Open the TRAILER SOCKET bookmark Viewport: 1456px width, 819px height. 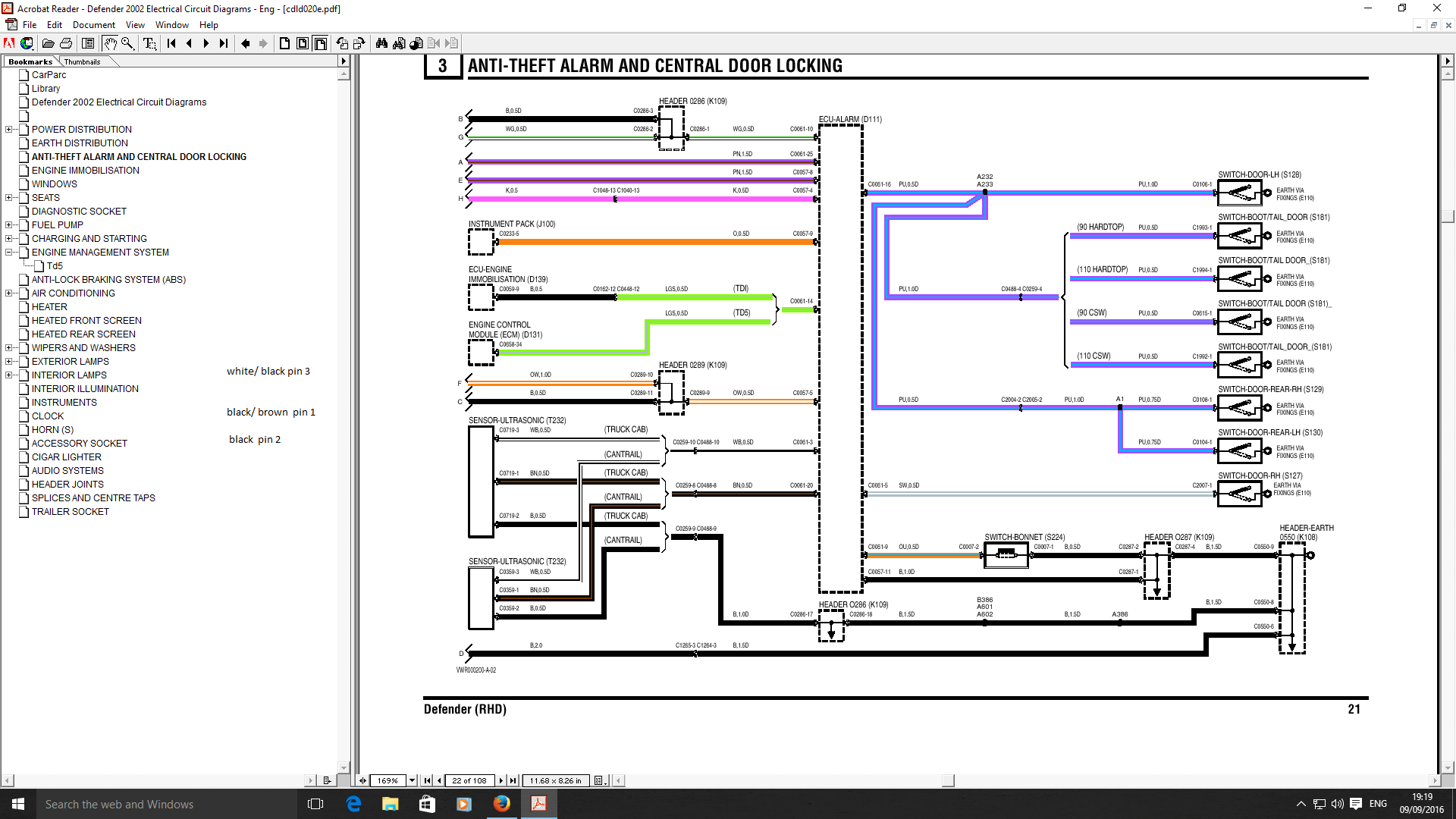pyautogui.click(x=71, y=512)
